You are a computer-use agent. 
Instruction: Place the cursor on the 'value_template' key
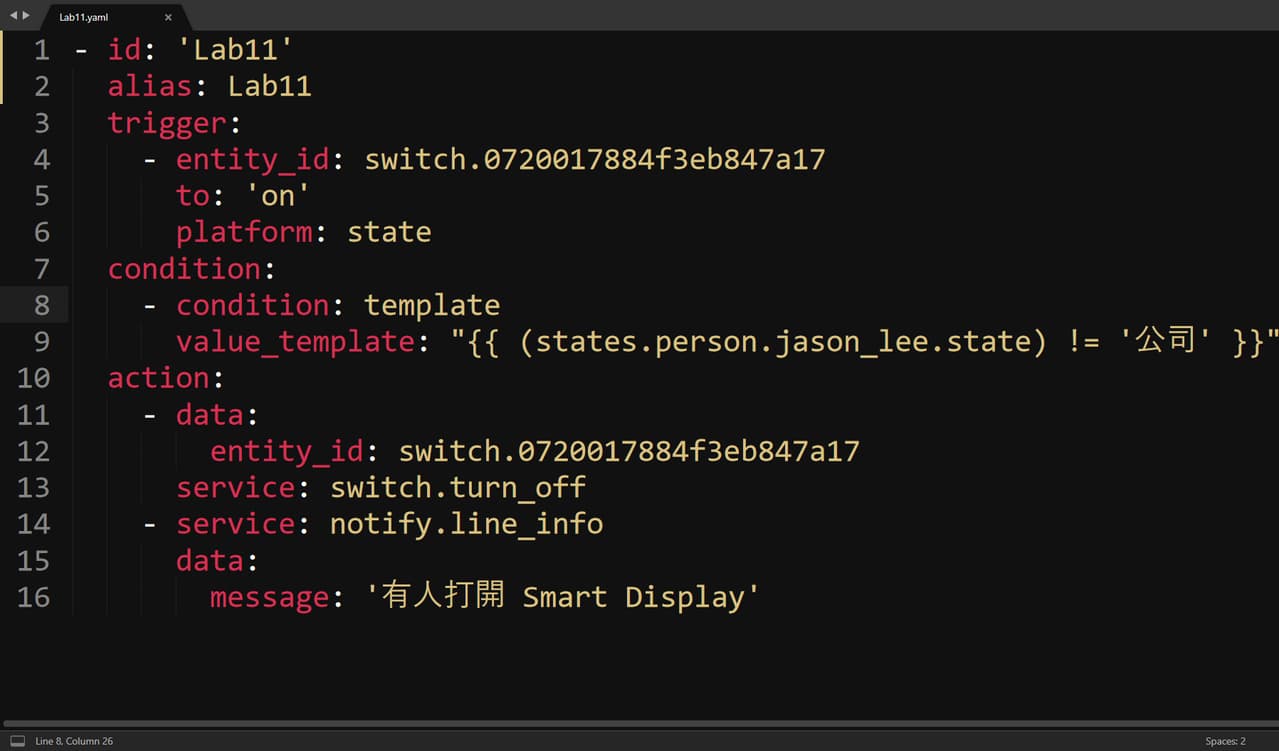click(295, 342)
